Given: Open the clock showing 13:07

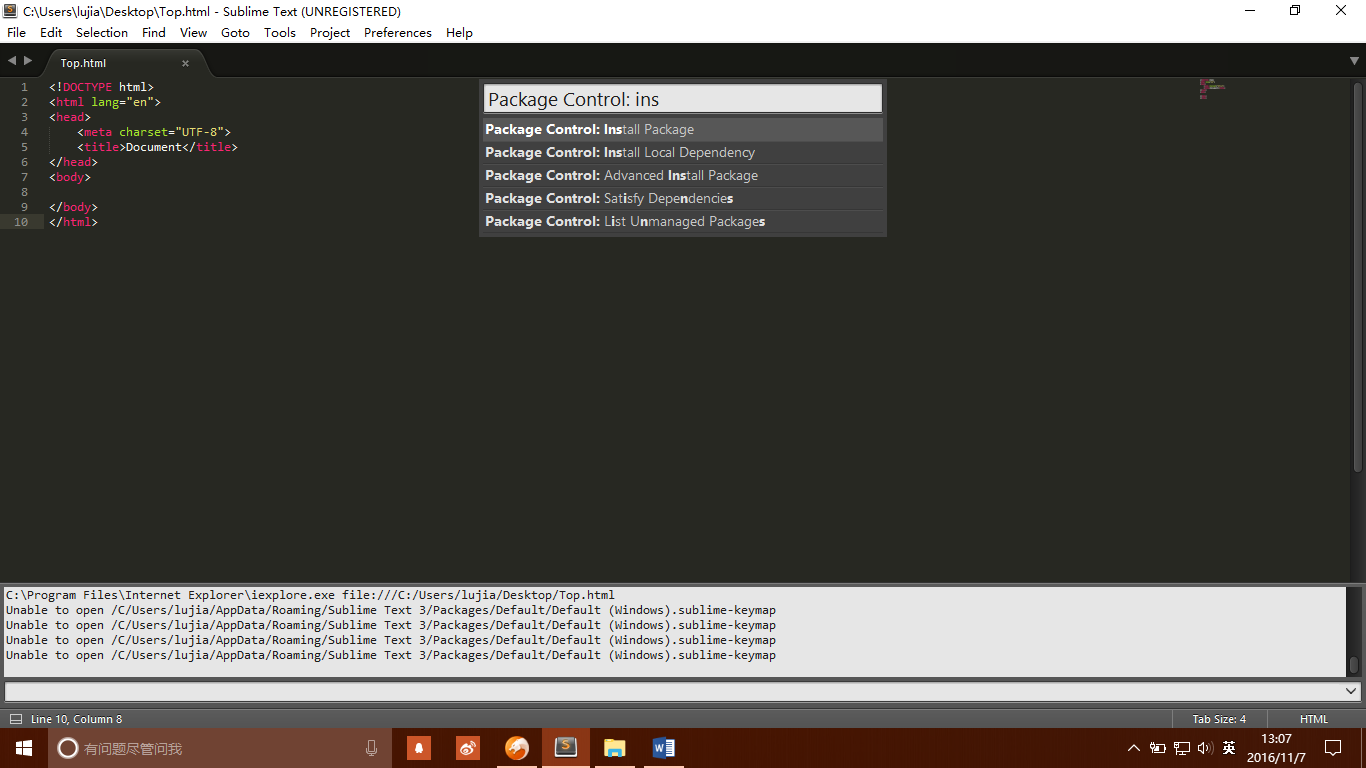Looking at the screenshot, I should (x=1276, y=748).
